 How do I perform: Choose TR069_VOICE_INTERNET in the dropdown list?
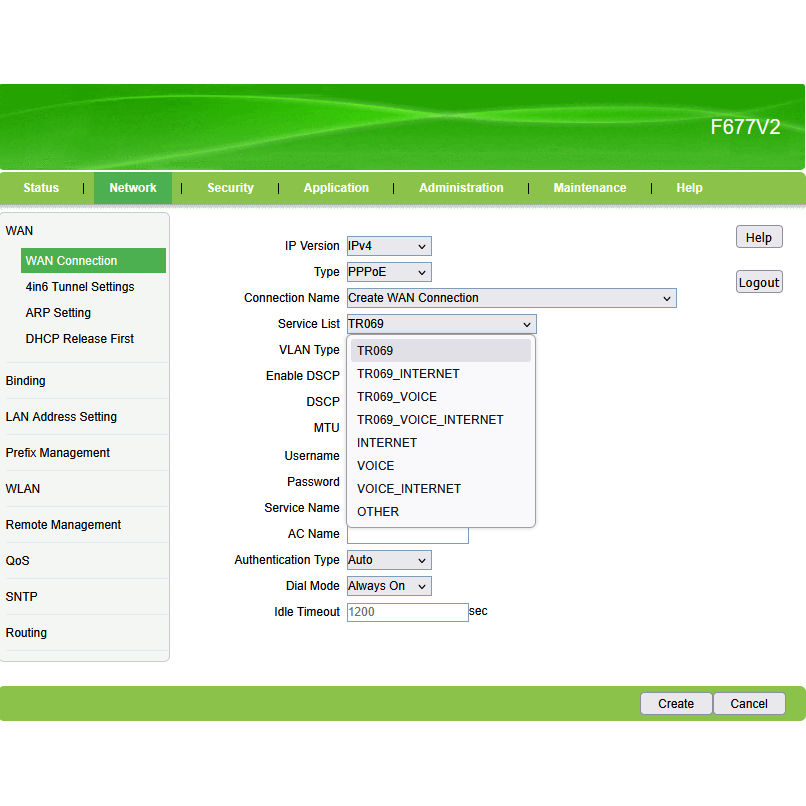pos(430,420)
